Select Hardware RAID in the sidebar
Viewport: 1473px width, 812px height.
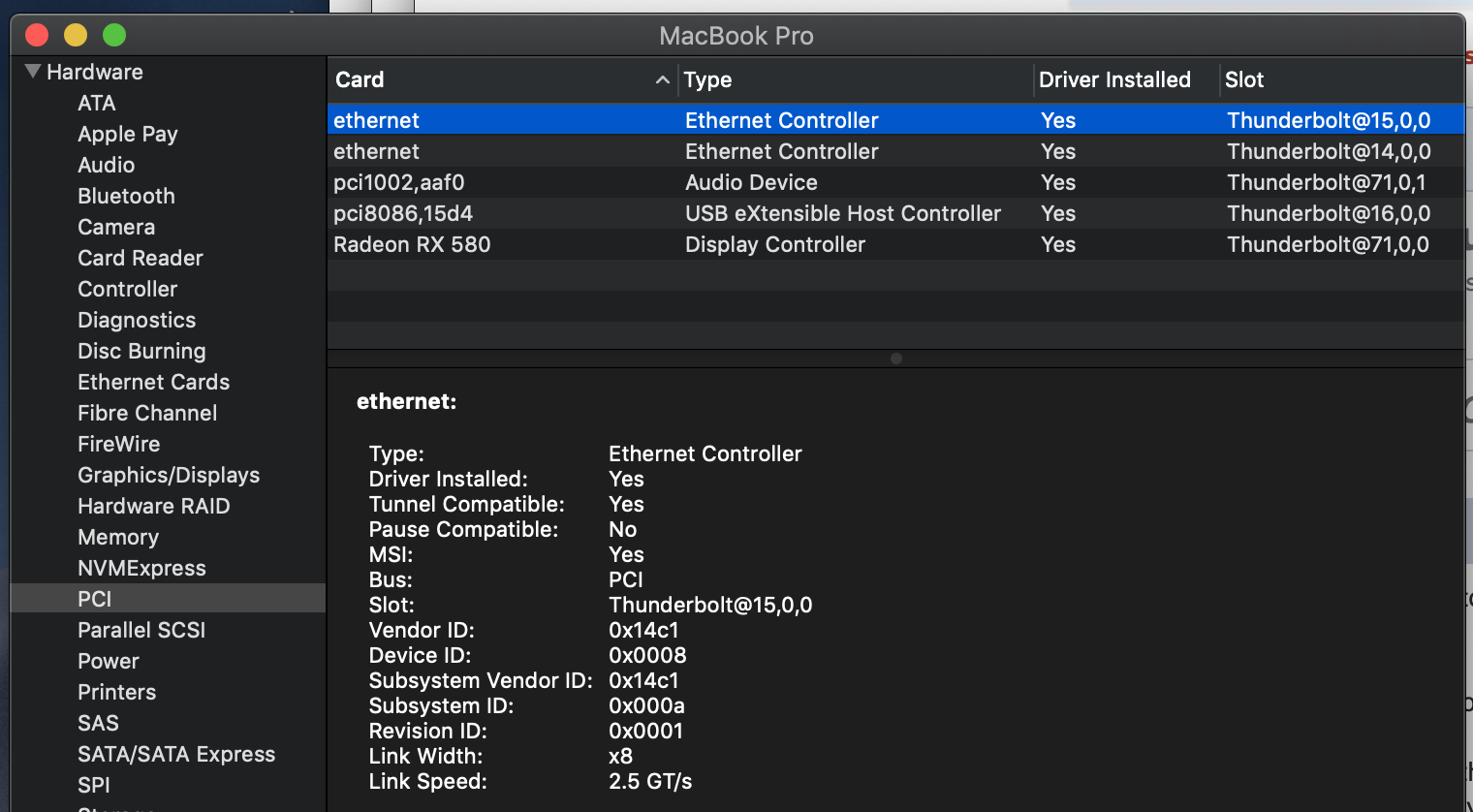point(153,506)
